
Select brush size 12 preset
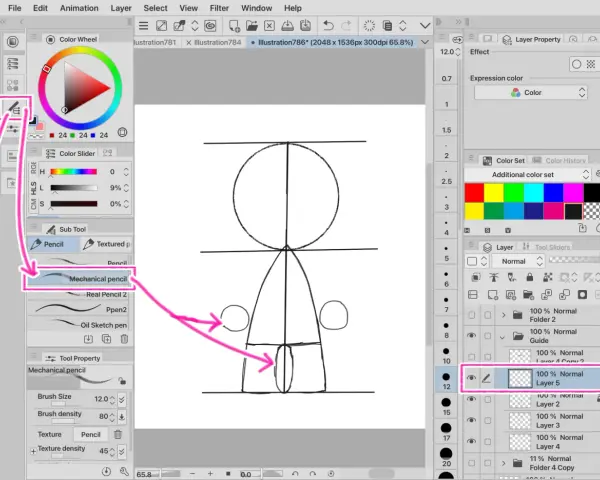pos(446,381)
